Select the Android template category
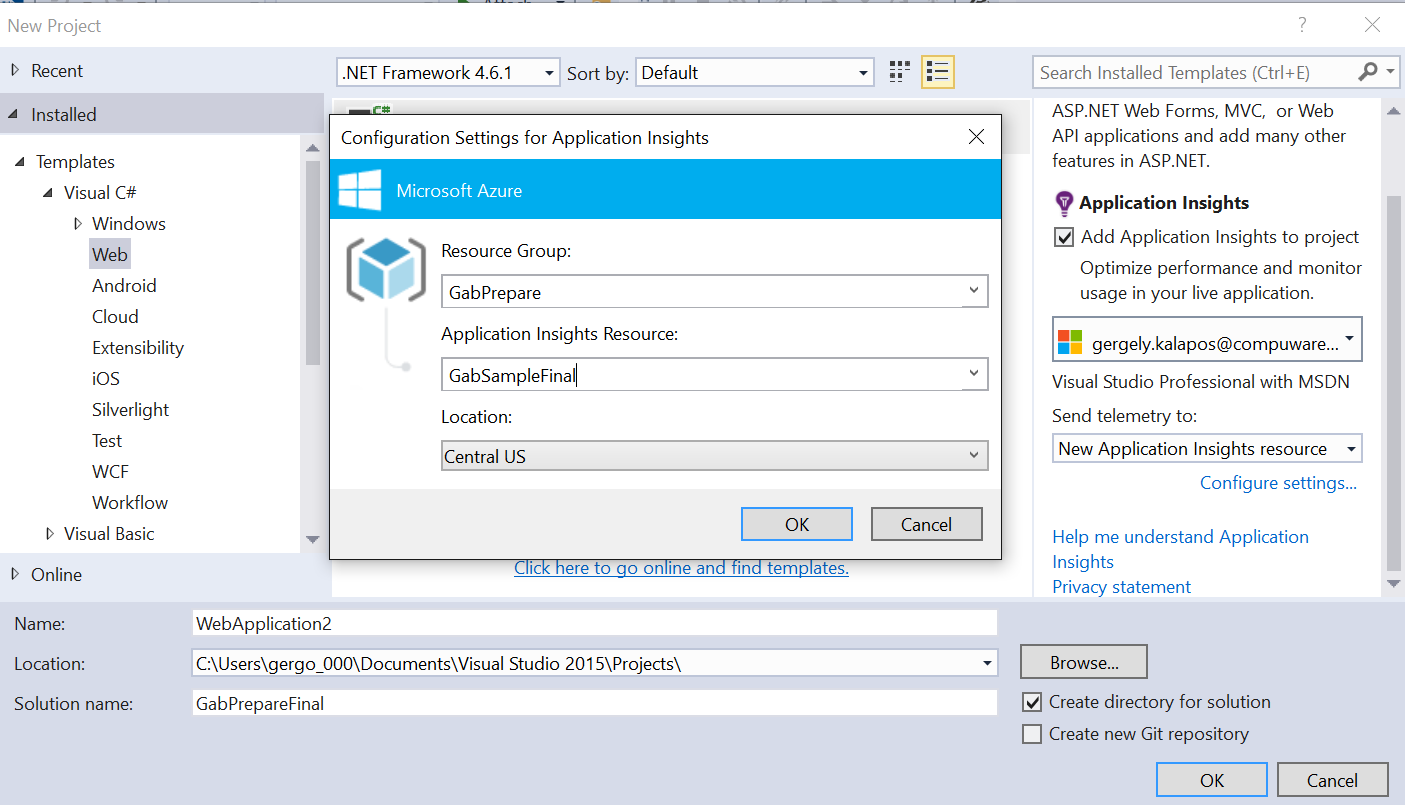 pos(124,285)
